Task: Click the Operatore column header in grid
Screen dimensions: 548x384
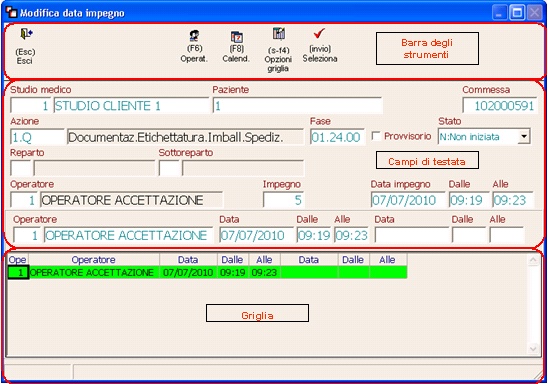Action: (x=94, y=260)
